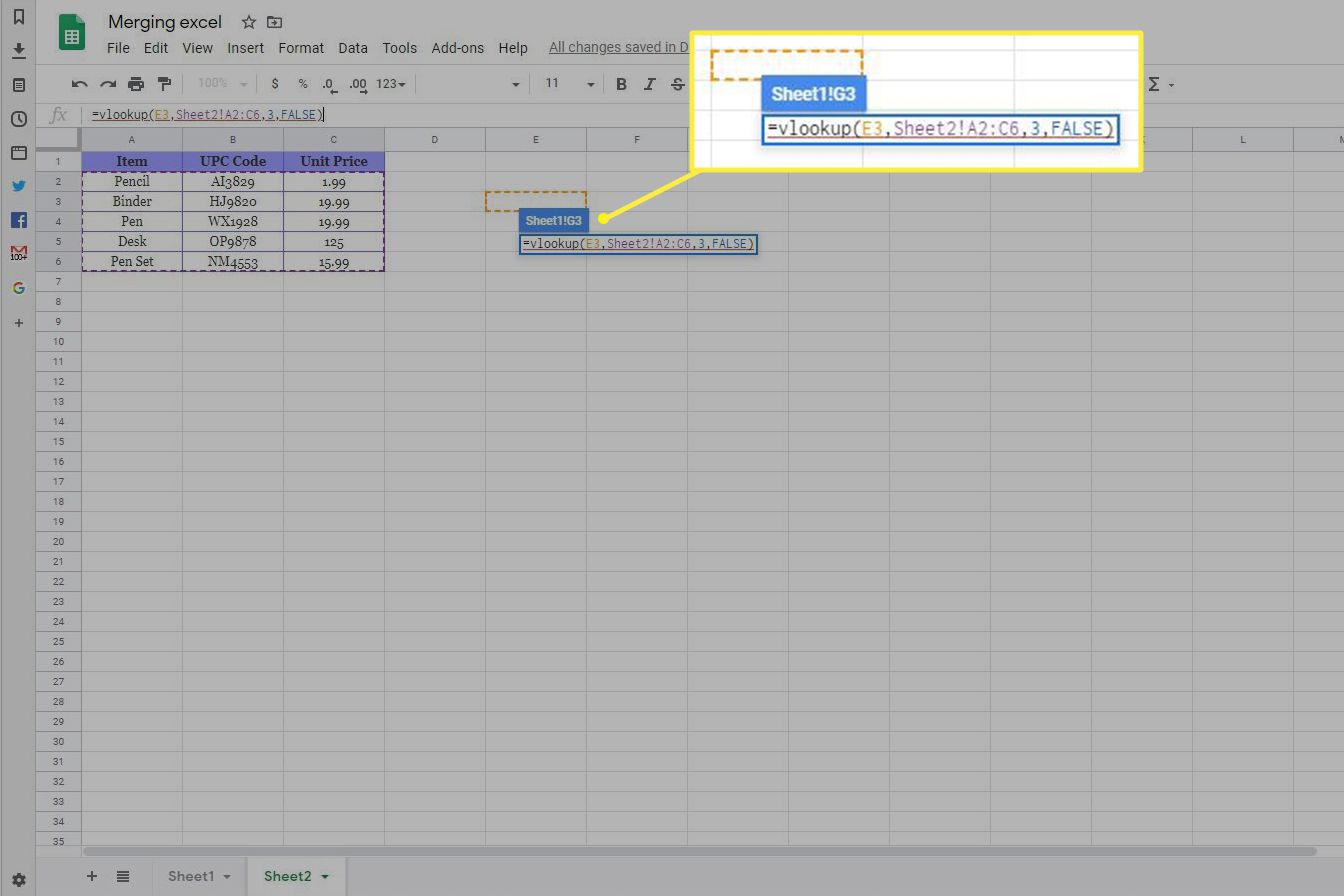
Task: Open the news reader sidebar icon
Action: coord(18,85)
